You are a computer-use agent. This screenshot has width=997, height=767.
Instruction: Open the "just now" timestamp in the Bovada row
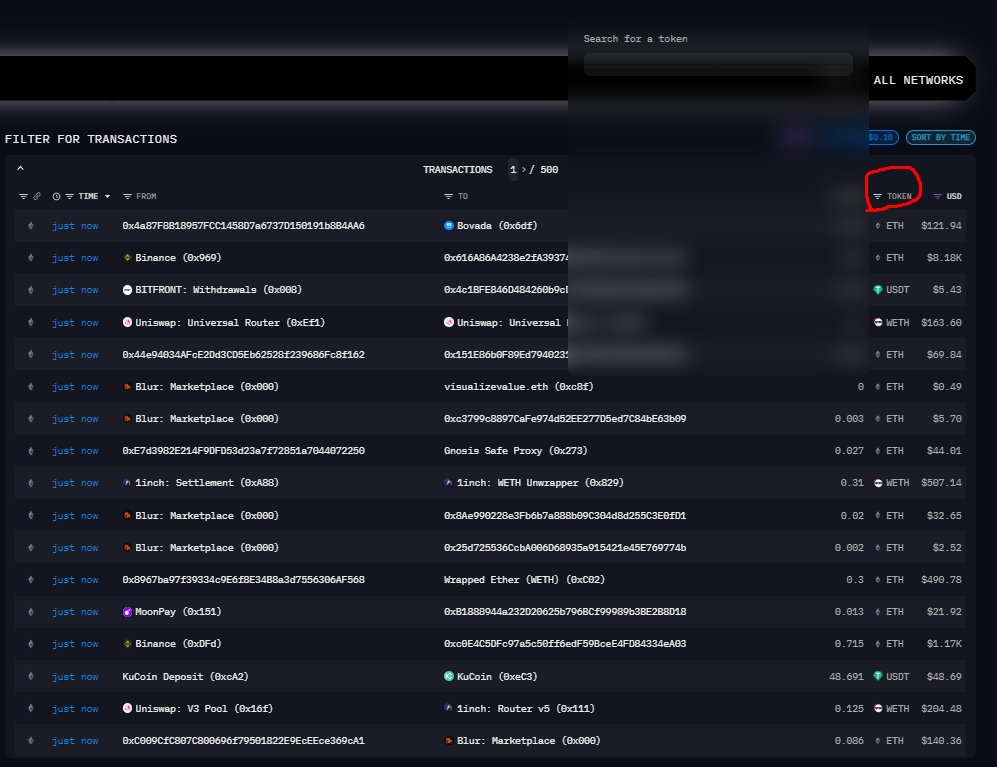(75, 226)
